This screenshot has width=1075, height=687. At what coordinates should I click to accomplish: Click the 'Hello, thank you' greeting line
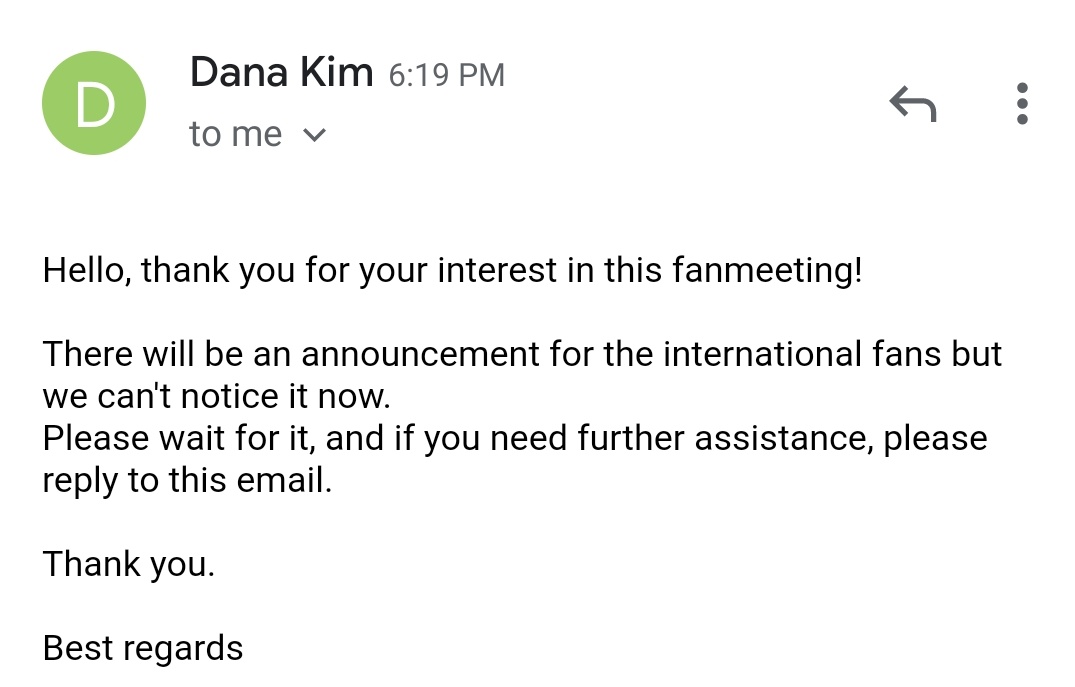tap(452, 270)
